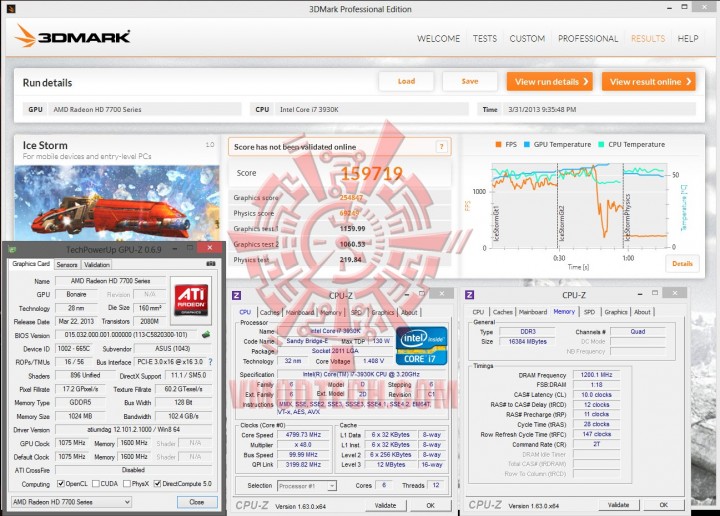The height and width of the screenshot is (516, 720).
Task: Toggle the CUDA checkbox in GPU-Z
Action: click(96, 483)
